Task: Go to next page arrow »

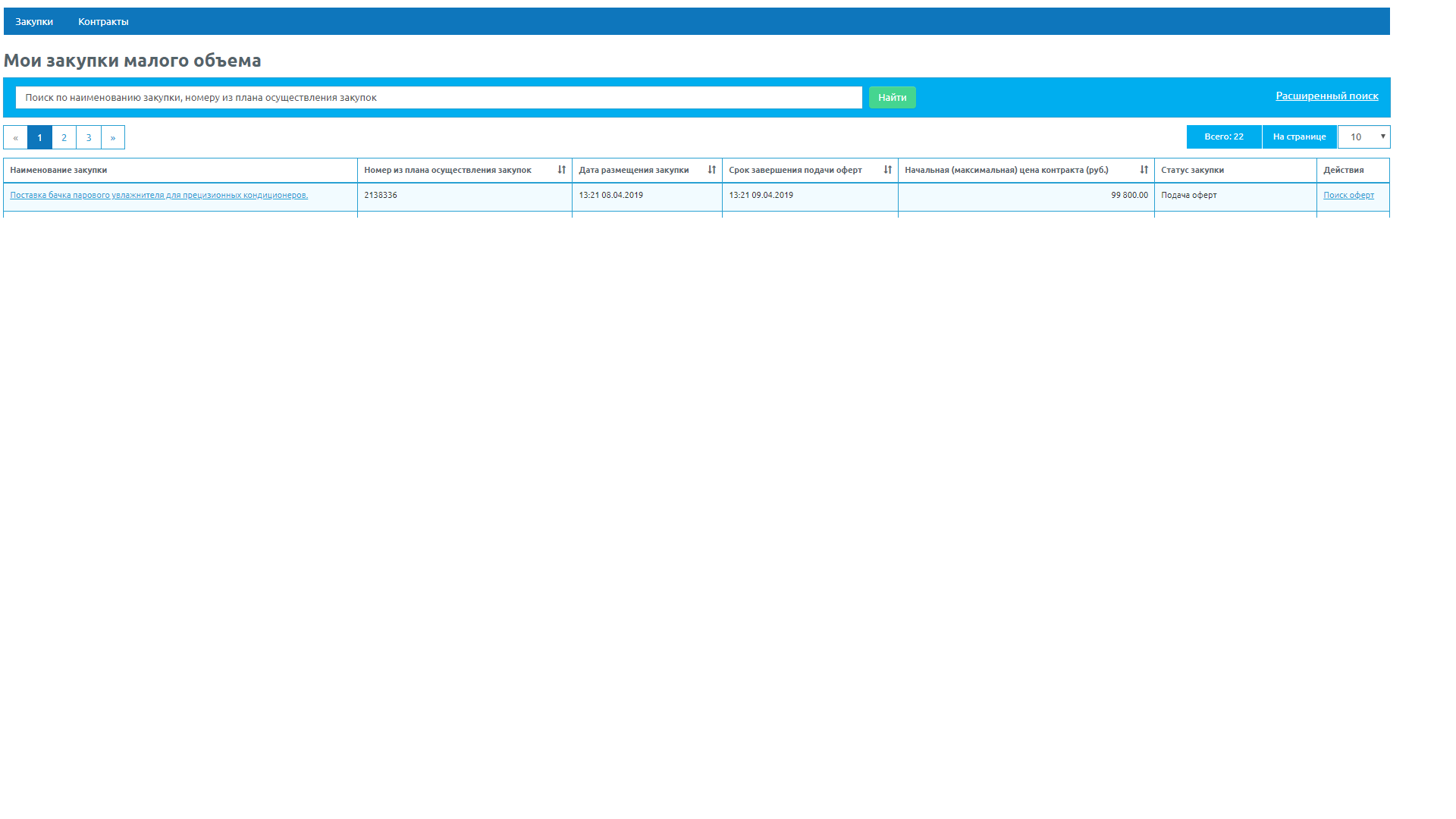Action: tap(113, 137)
